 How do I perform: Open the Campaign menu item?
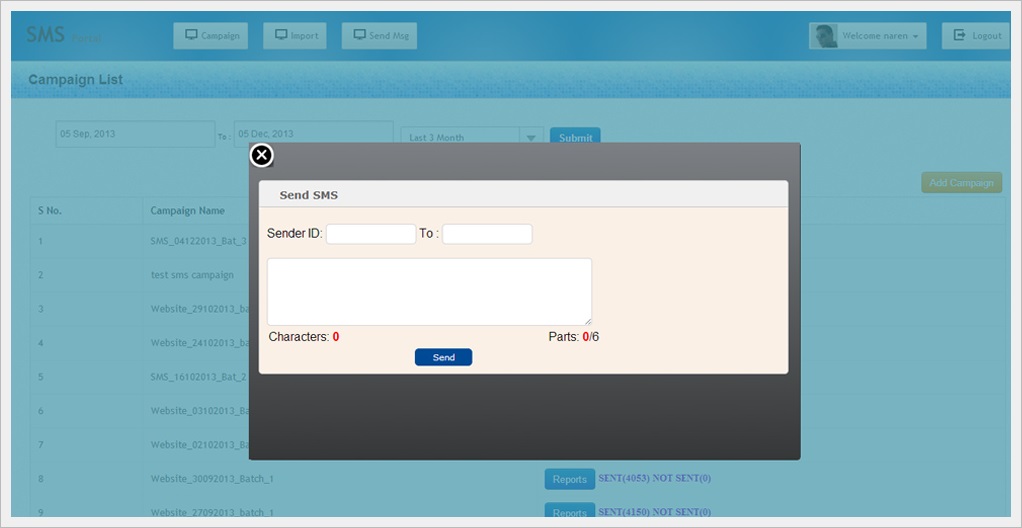(x=211, y=36)
